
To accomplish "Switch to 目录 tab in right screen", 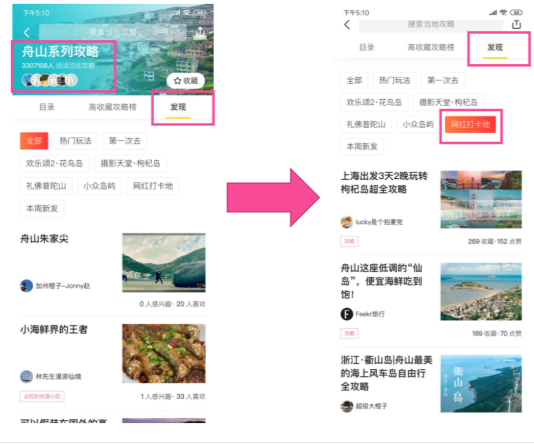I will [367, 47].
